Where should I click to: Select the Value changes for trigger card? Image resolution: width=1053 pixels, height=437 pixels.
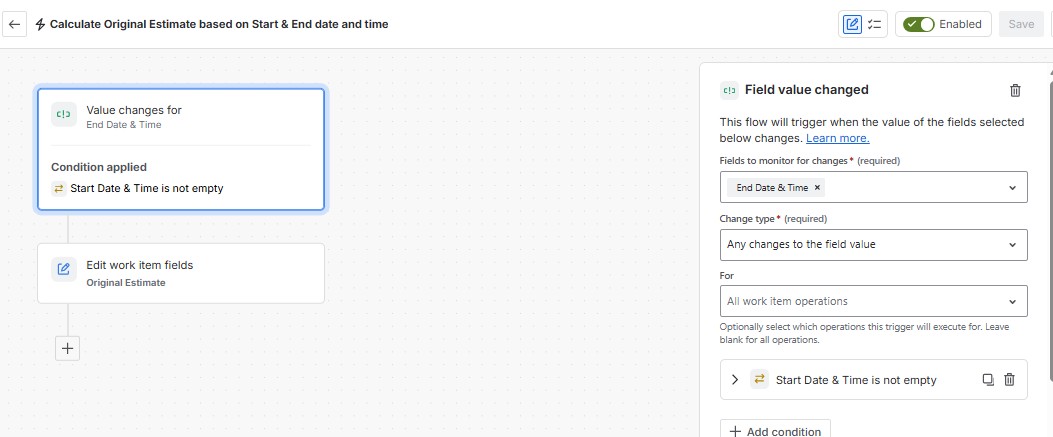(x=181, y=150)
